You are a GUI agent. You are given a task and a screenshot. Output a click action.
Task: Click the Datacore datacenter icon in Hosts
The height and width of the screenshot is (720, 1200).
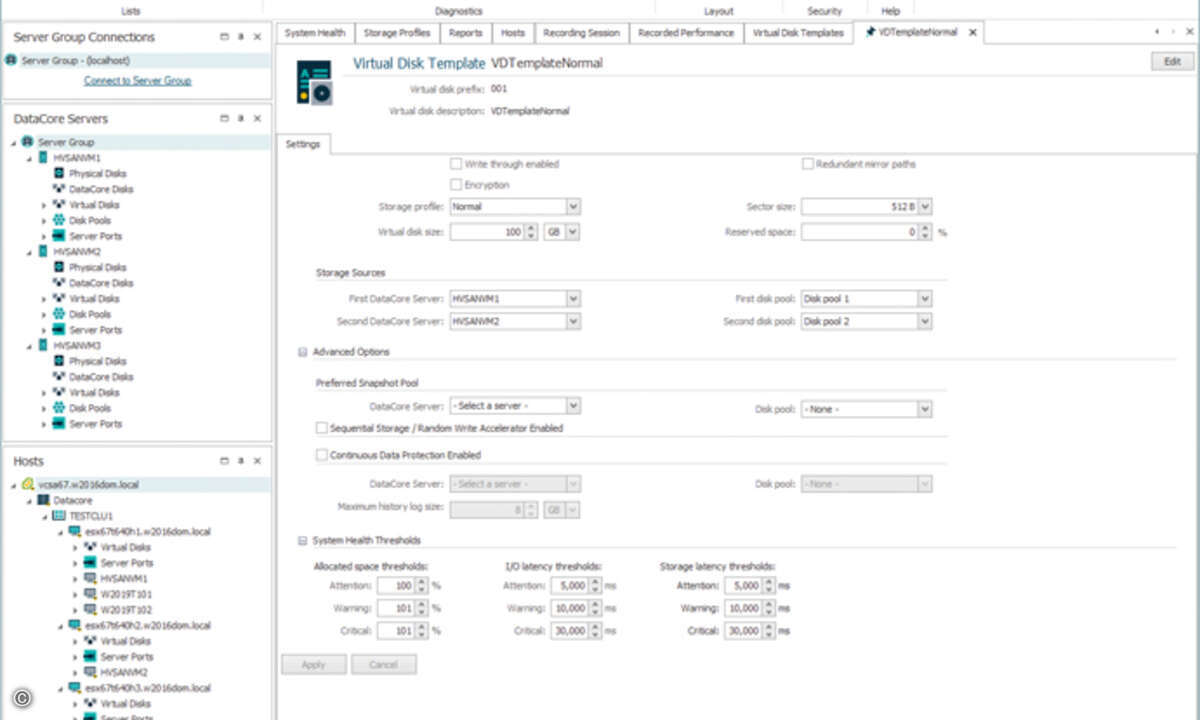[43, 500]
